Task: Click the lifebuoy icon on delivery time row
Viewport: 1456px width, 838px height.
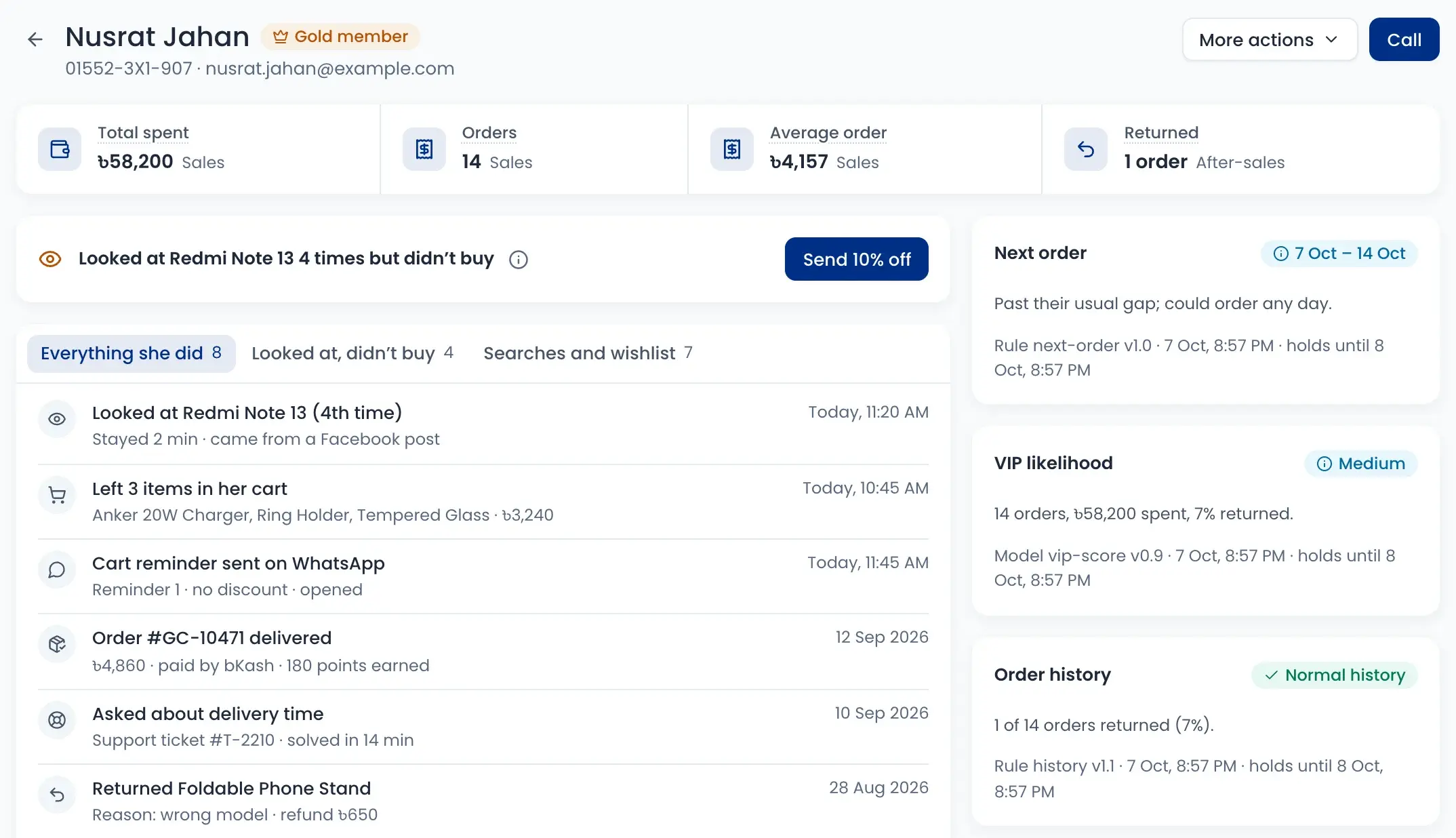Action: pos(57,720)
